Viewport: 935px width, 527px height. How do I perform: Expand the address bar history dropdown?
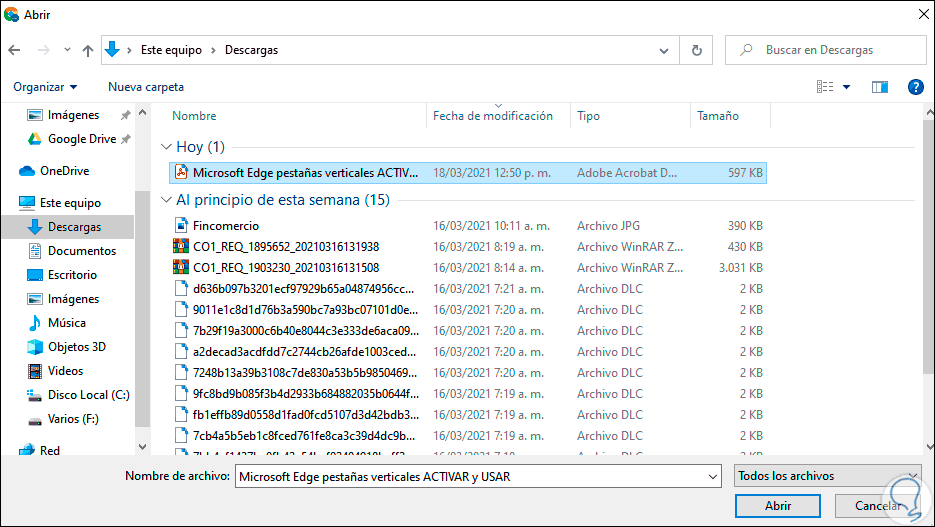point(664,50)
